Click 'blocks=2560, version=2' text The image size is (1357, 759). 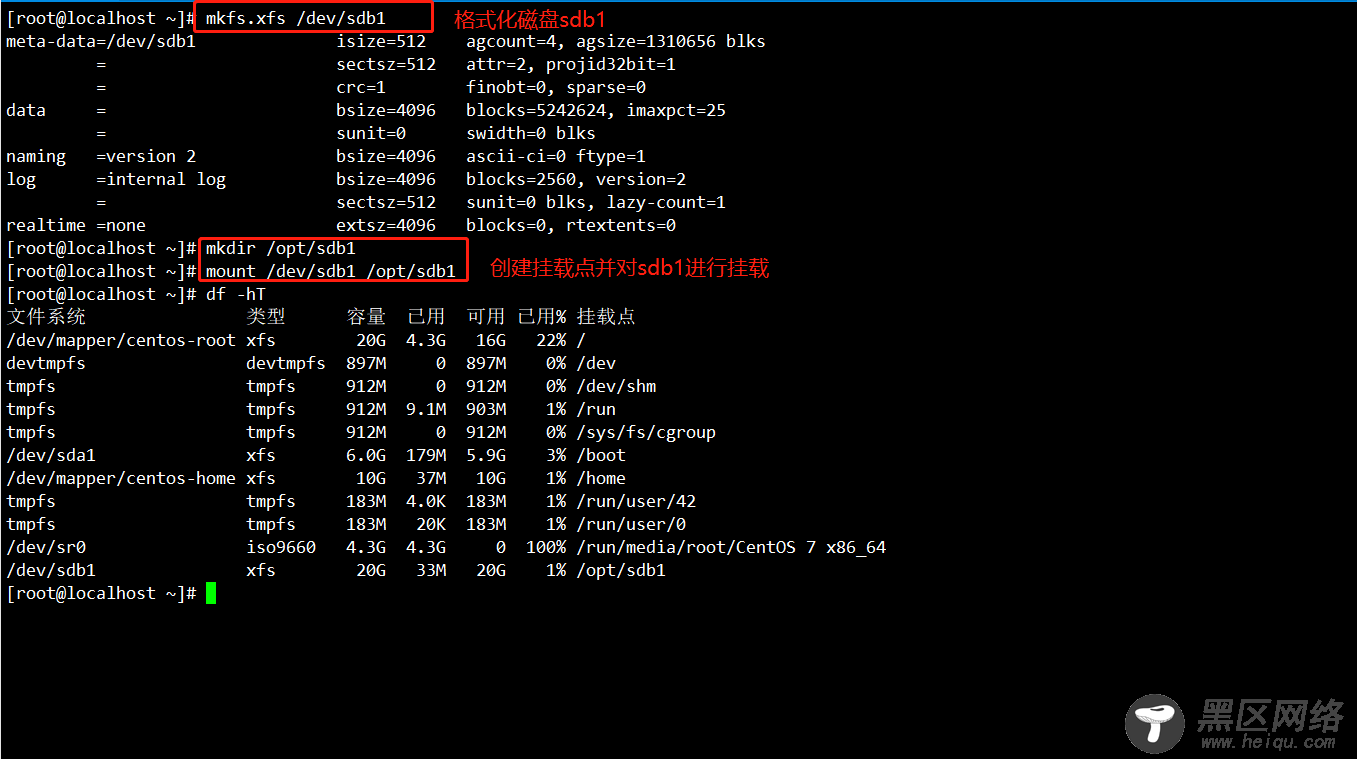pyautogui.click(x=576, y=179)
